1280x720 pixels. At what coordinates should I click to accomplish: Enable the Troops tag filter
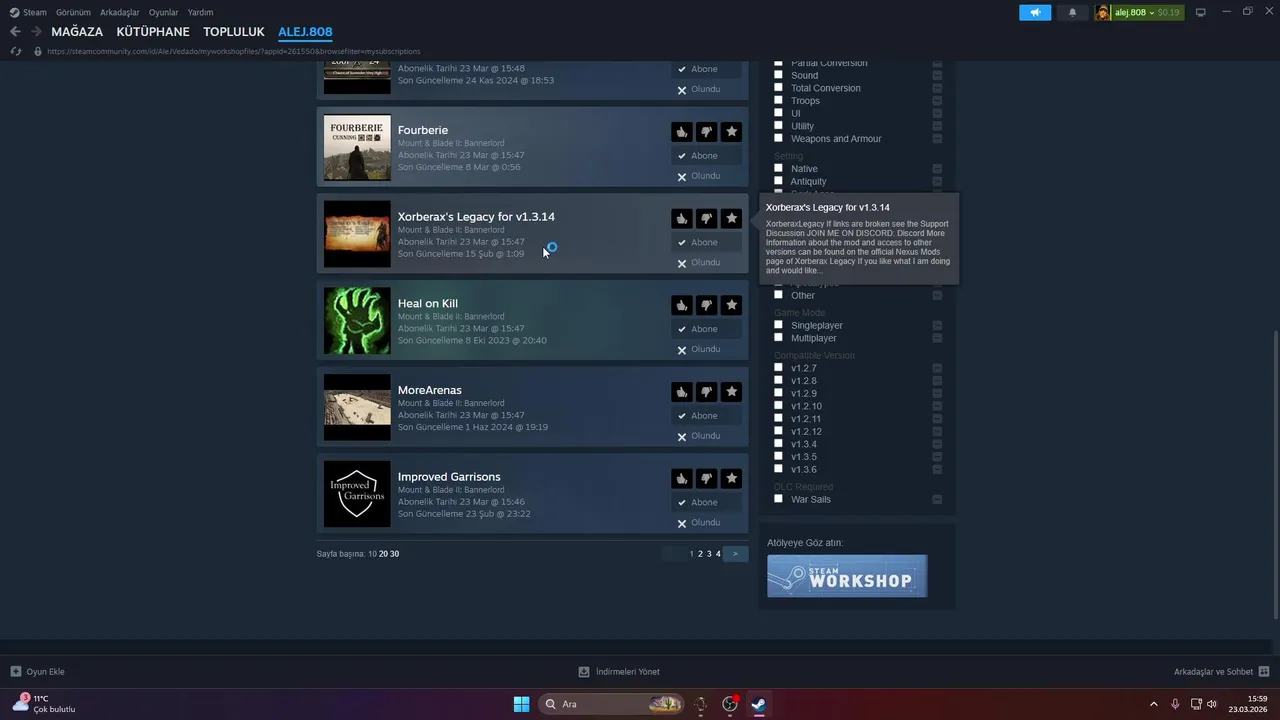(x=778, y=100)
